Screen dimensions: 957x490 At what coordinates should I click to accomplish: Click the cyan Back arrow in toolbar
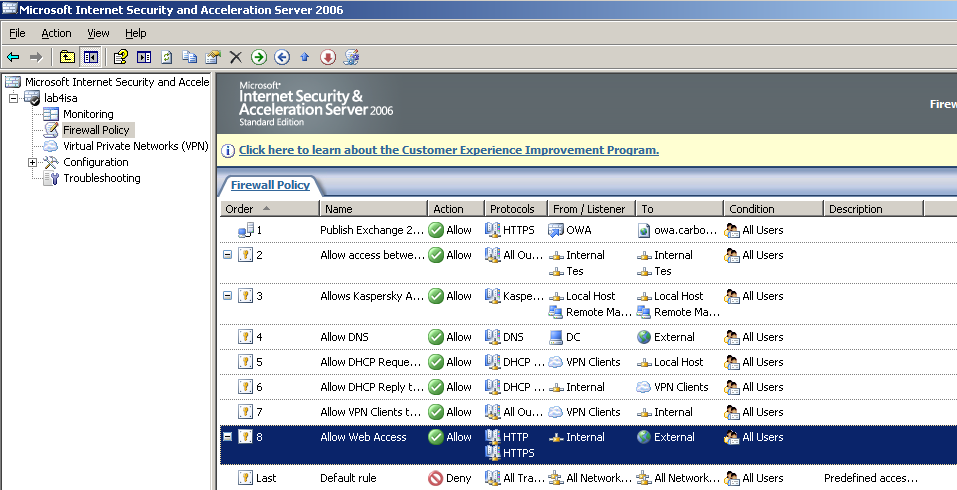(x=13, y=57)
